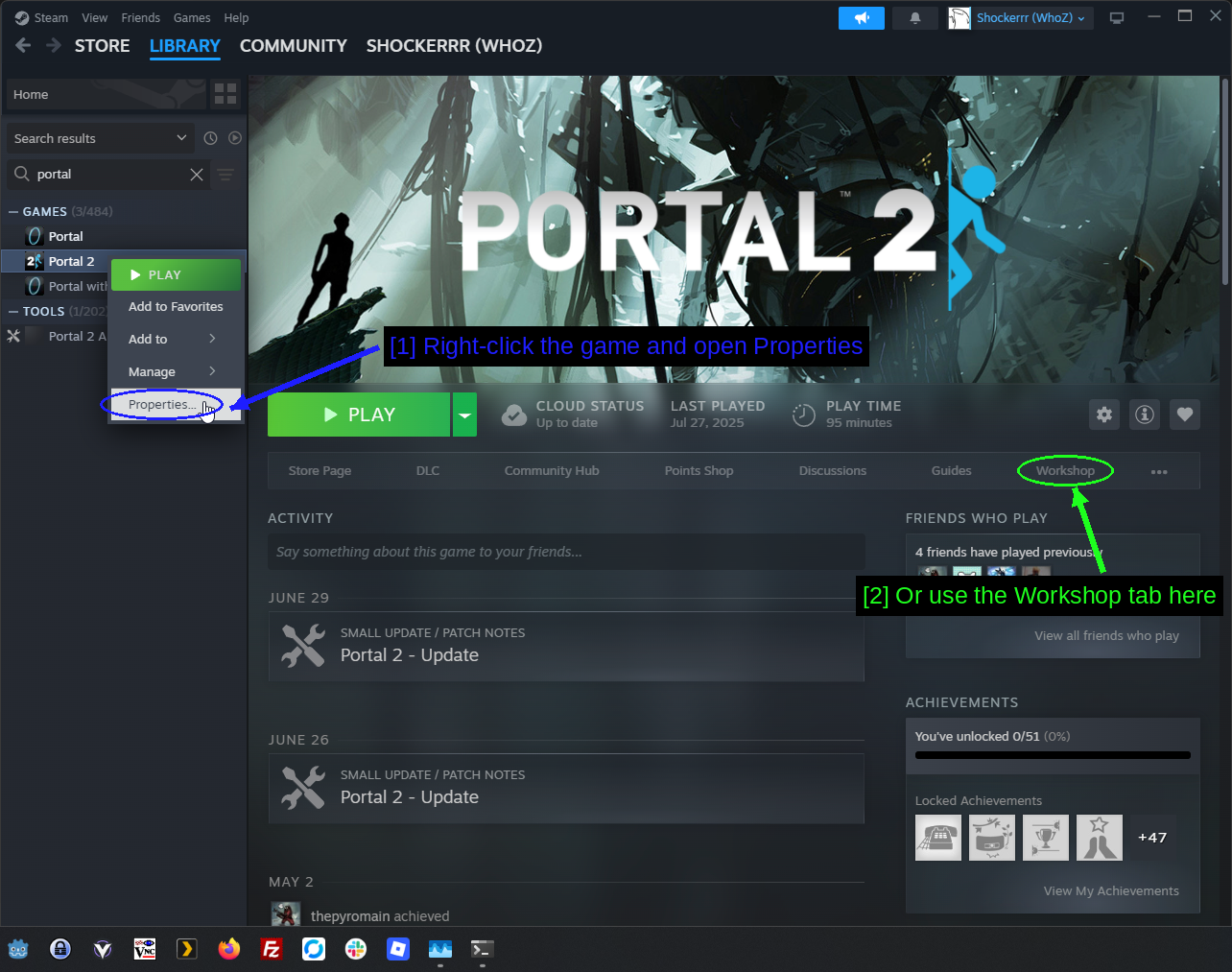Open the green Play options dropdown arrow
This screenshot has width=1232, height=972.
pos(464,415)
